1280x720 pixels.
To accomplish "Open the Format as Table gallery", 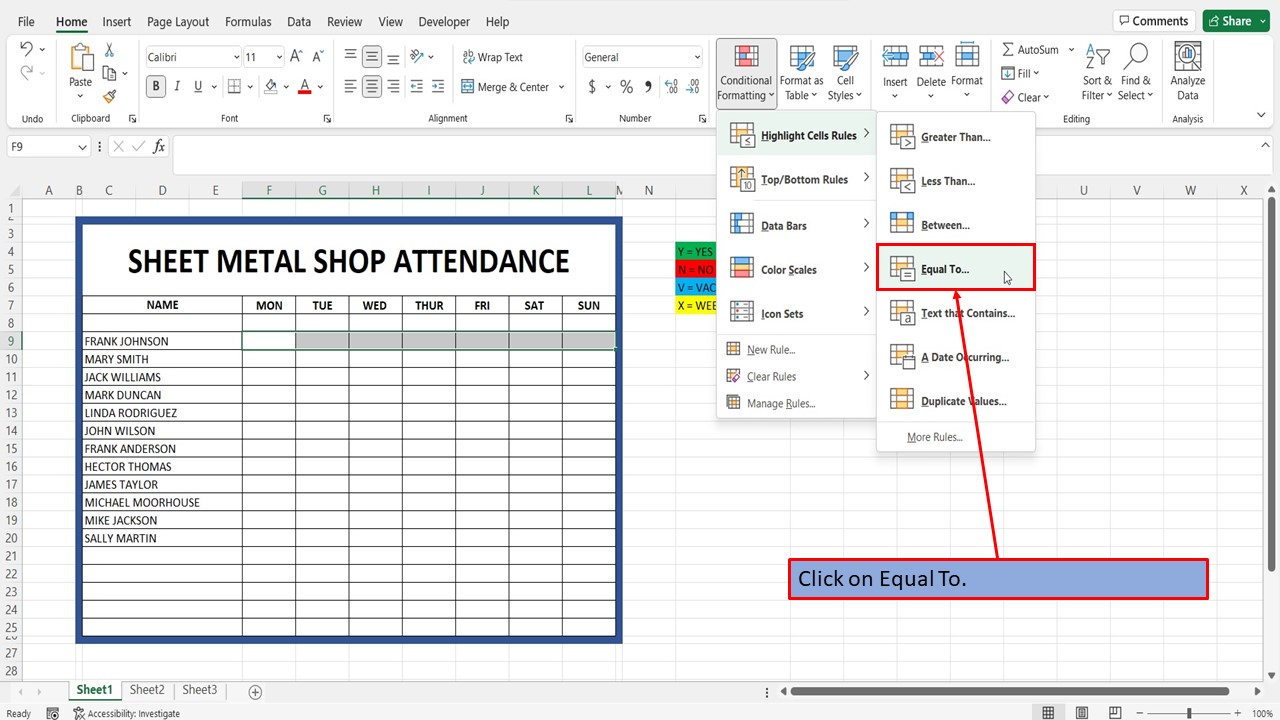I will point(801,72).
